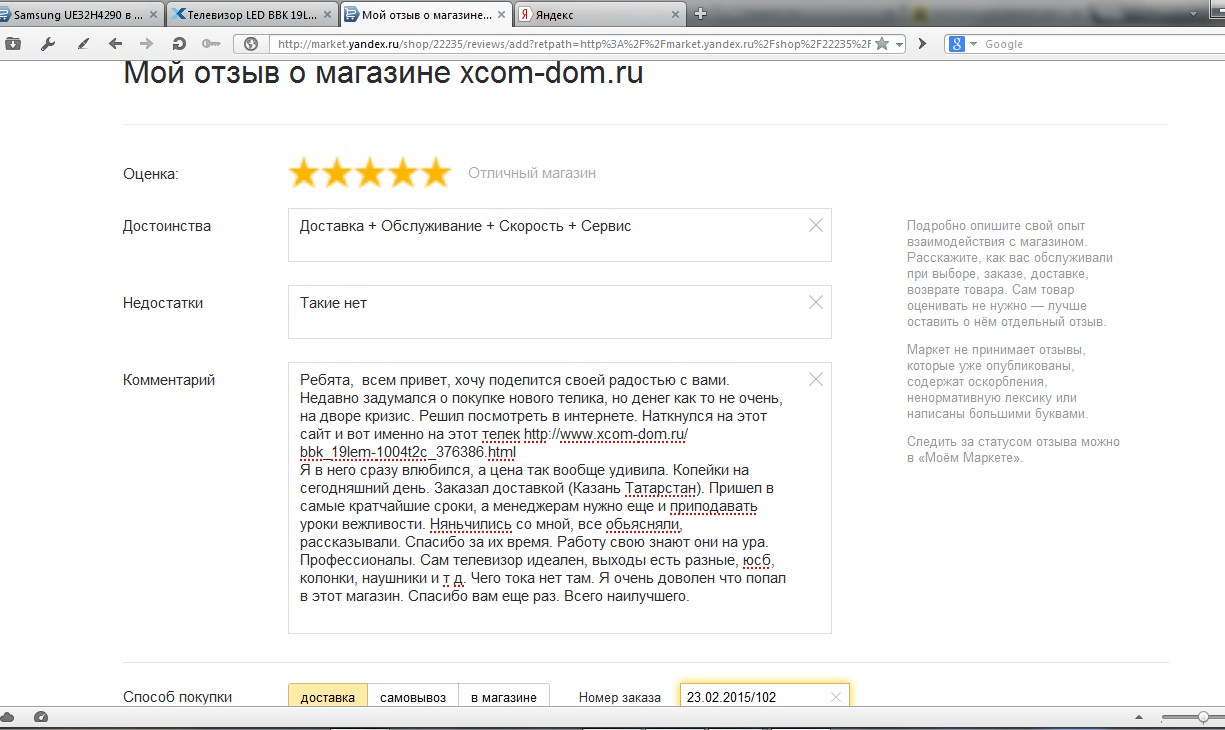
Task: Close the Samsung UE32H4290 tab
Action: coord(153,15)
